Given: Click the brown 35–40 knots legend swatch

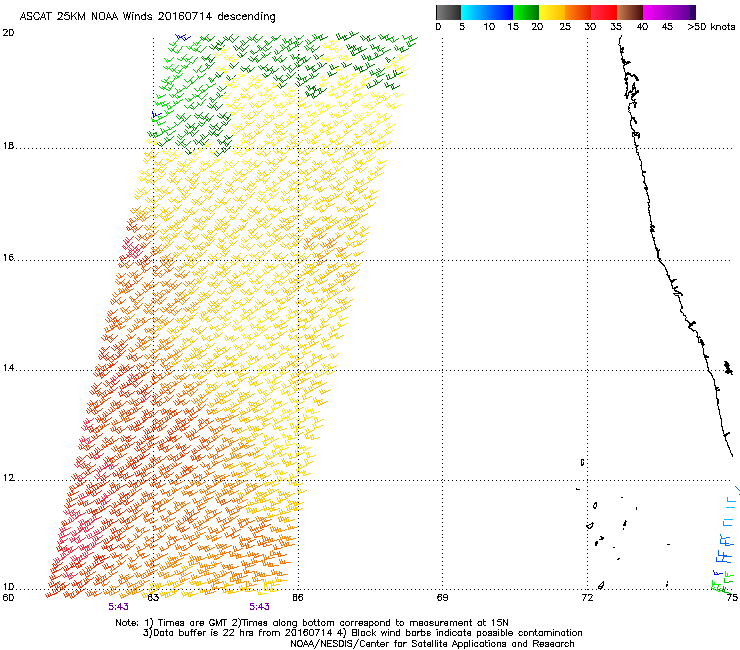Looking at the screenshot, I should tap(630, 12).
